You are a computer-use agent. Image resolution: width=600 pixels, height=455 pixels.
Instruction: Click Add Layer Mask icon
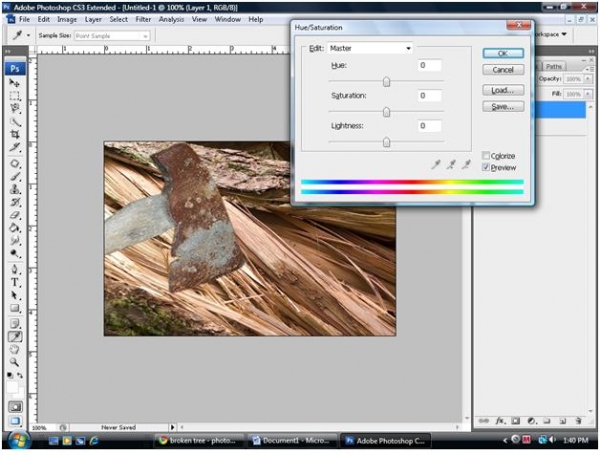click(515, 421)
